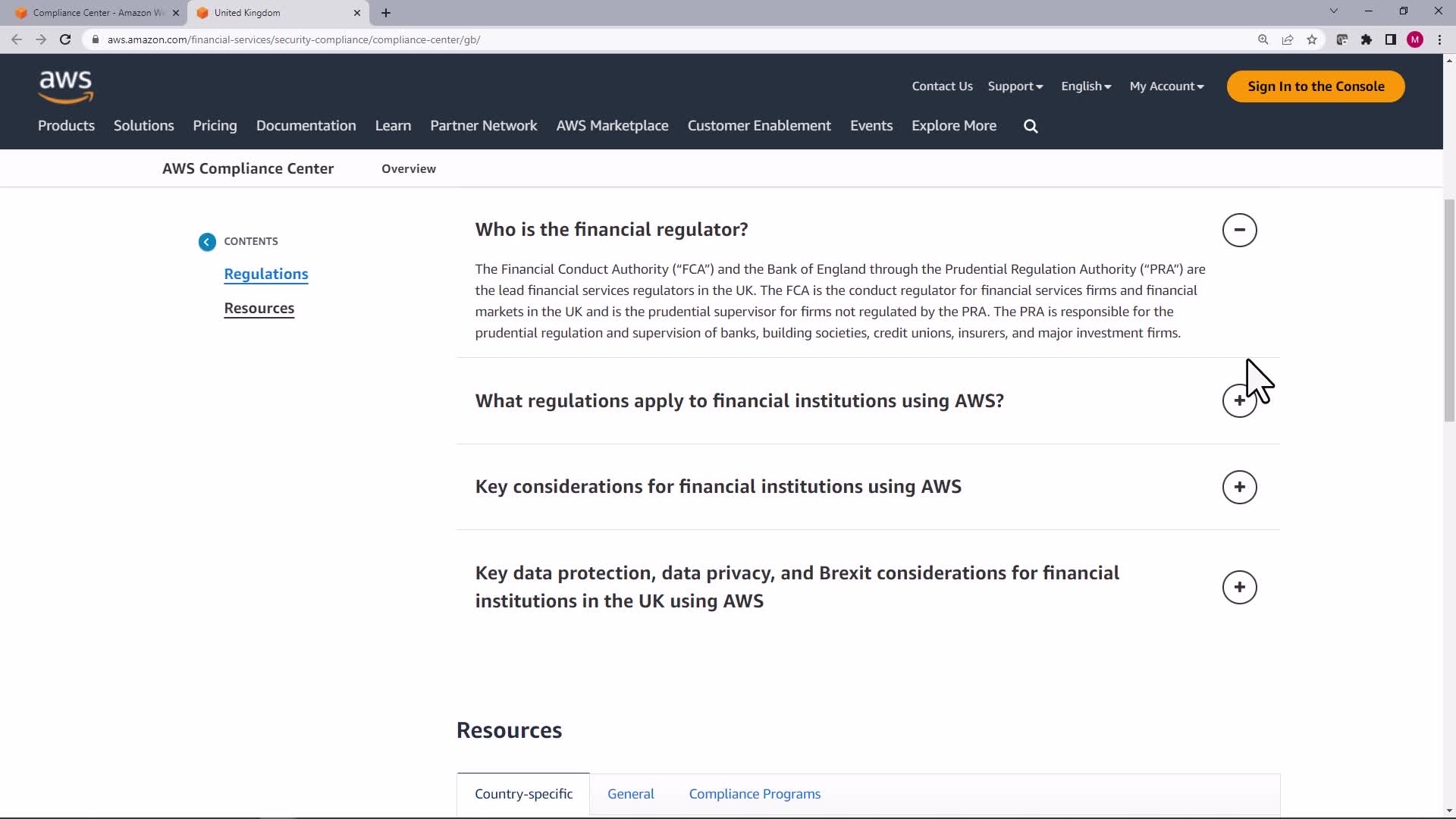Expand Brexit considerations section
The height and width of the screenshot is (819, 1456).
(1239, 587)
